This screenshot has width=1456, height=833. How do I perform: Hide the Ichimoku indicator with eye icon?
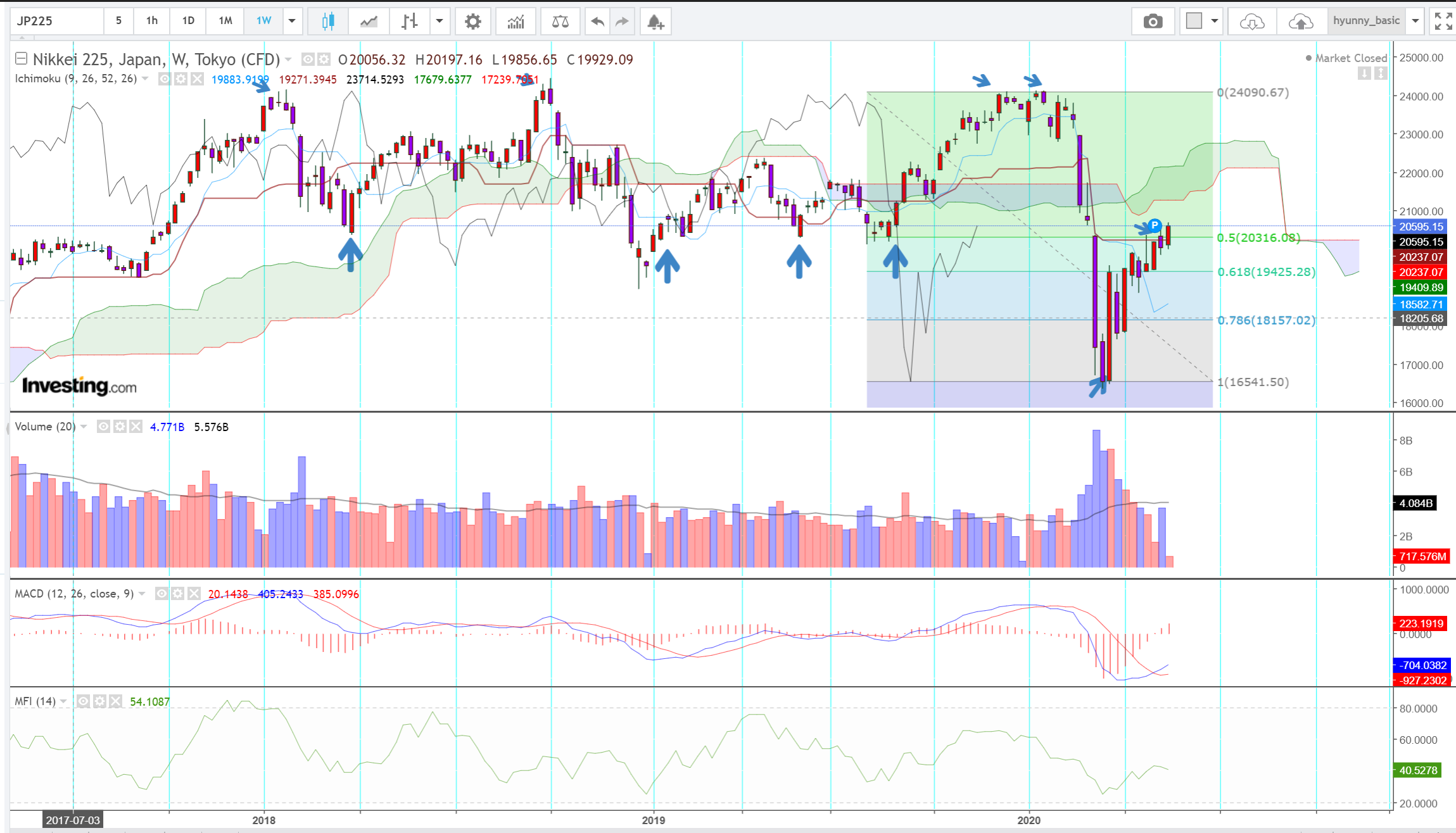click(165, 79)
